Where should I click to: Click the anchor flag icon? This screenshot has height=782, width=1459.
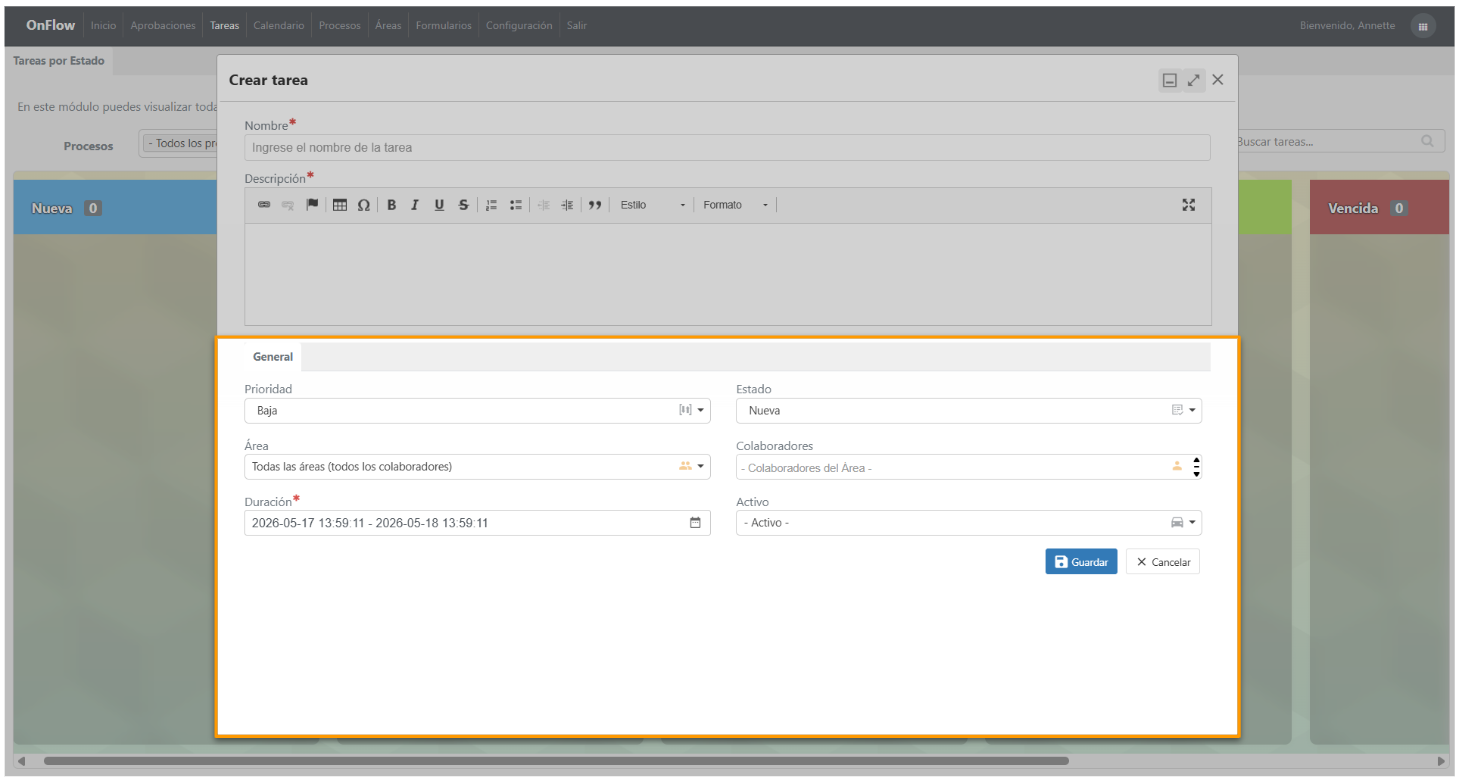point(312,205)
